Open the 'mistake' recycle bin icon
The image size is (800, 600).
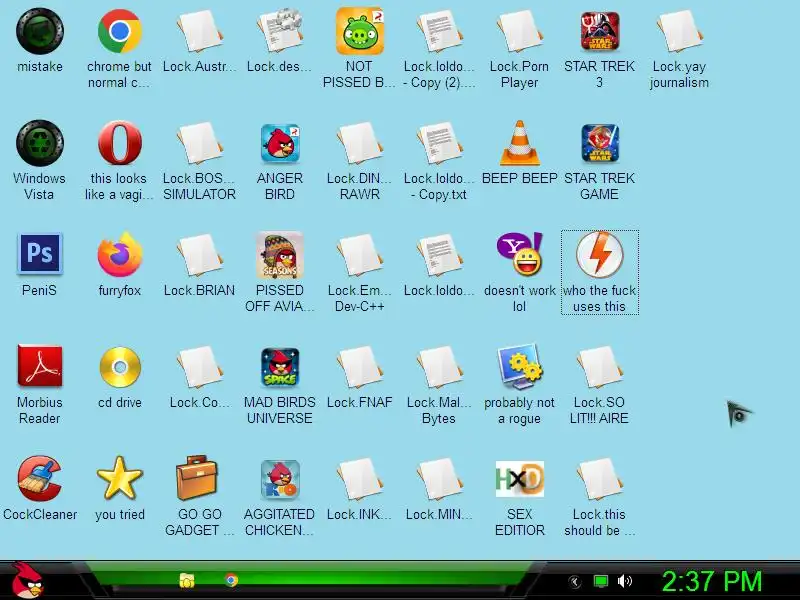40,32
